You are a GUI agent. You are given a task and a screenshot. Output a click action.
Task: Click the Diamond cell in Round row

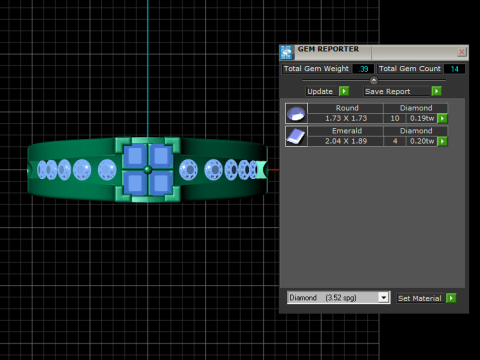(416, 108)
